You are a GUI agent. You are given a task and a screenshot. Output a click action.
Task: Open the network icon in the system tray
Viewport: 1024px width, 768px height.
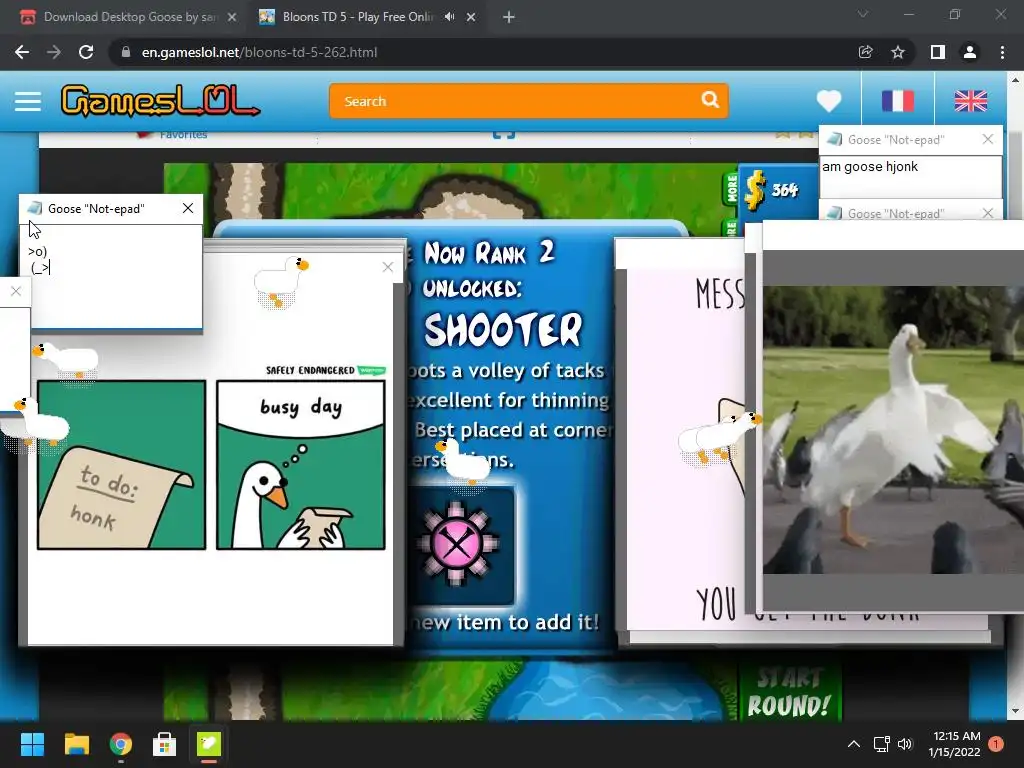pyautogui.click(x=882, y=744)
